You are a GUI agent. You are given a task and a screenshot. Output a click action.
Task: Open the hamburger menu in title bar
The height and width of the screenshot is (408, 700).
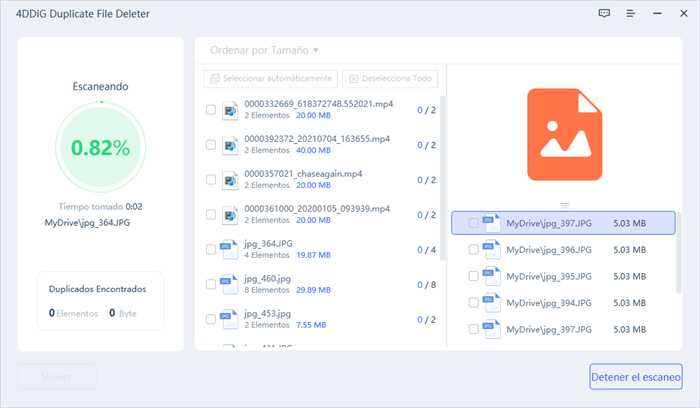point(630,13)
